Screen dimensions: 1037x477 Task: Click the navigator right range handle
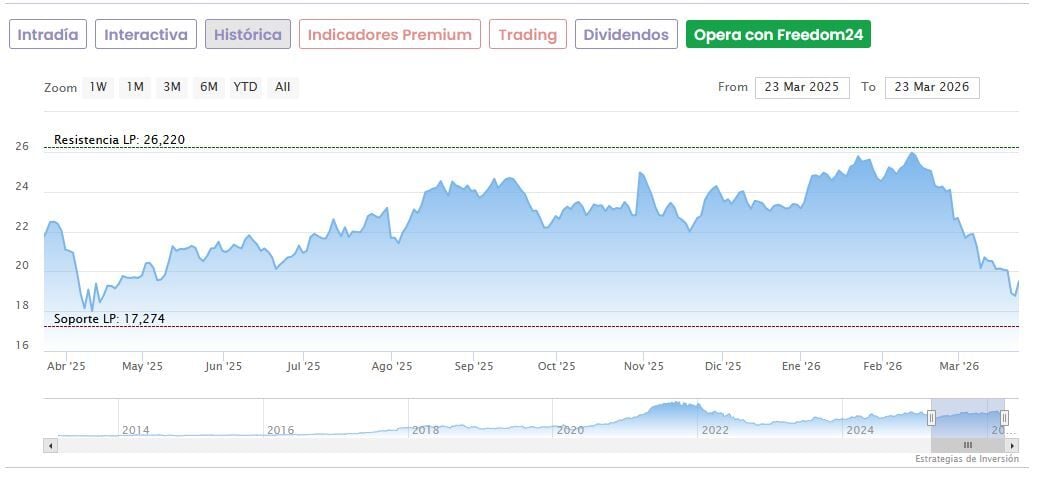(x=1005, y=417)
